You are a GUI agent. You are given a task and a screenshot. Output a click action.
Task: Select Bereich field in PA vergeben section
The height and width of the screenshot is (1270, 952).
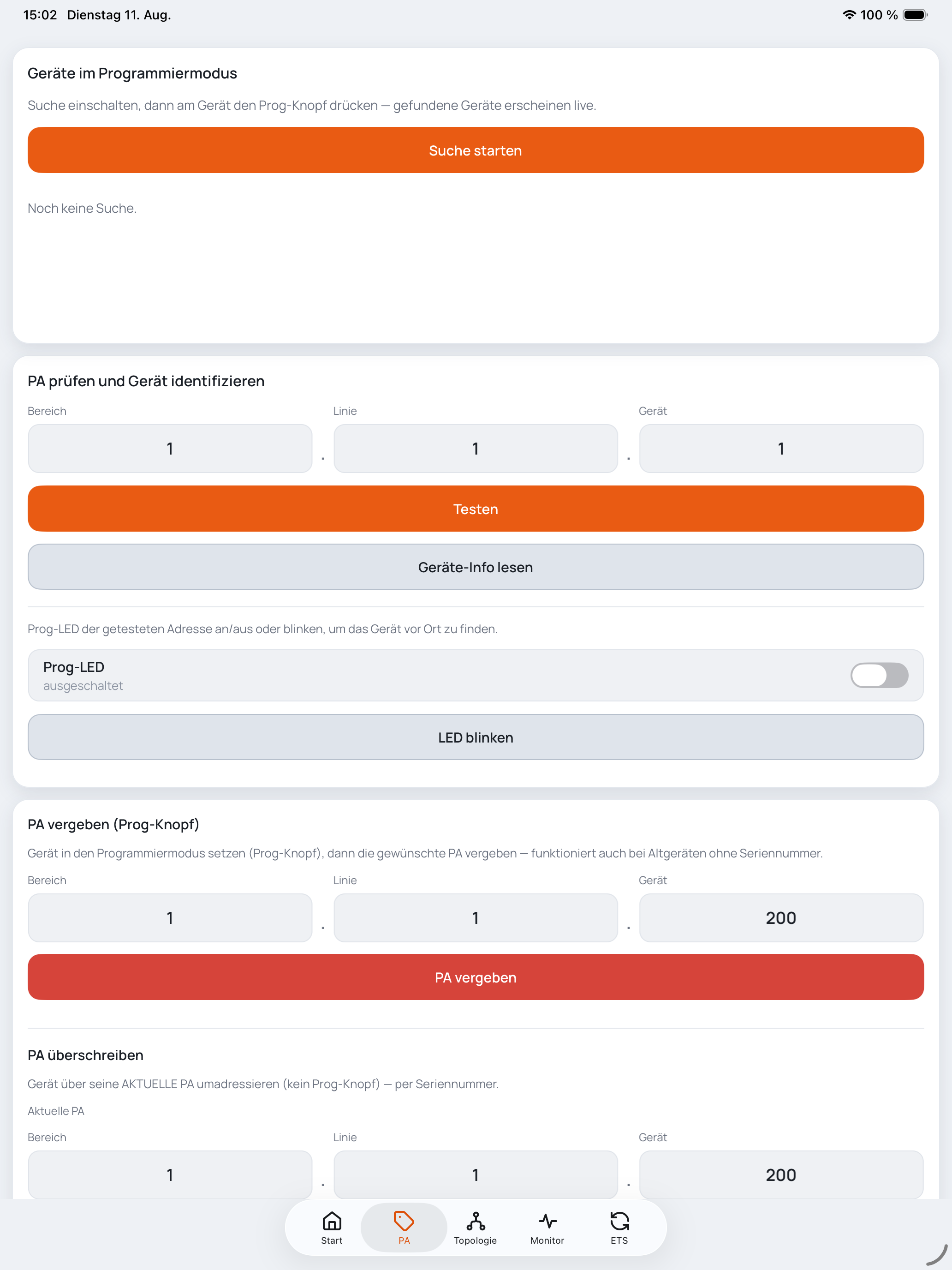(170, 917)
